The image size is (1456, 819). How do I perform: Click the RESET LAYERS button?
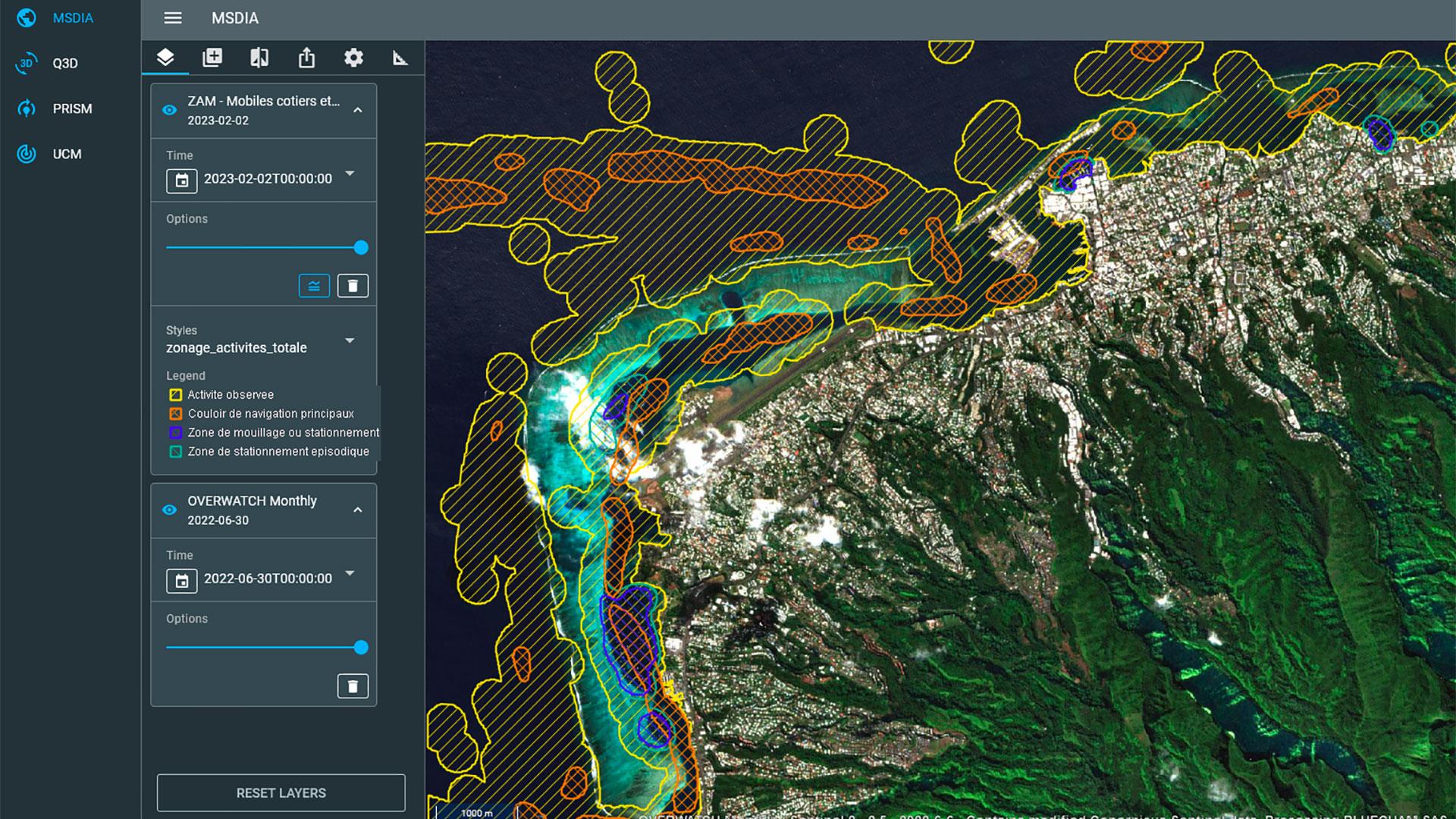[281, 792]
